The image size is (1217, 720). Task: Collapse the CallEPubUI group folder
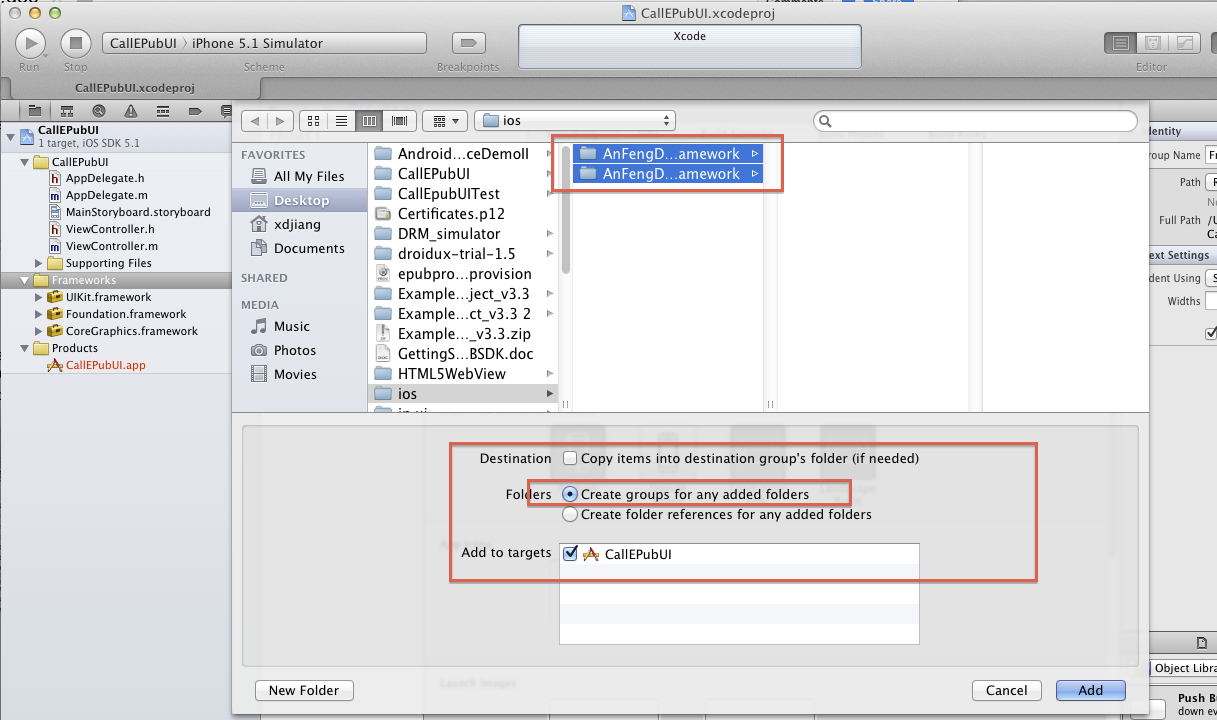24,162
